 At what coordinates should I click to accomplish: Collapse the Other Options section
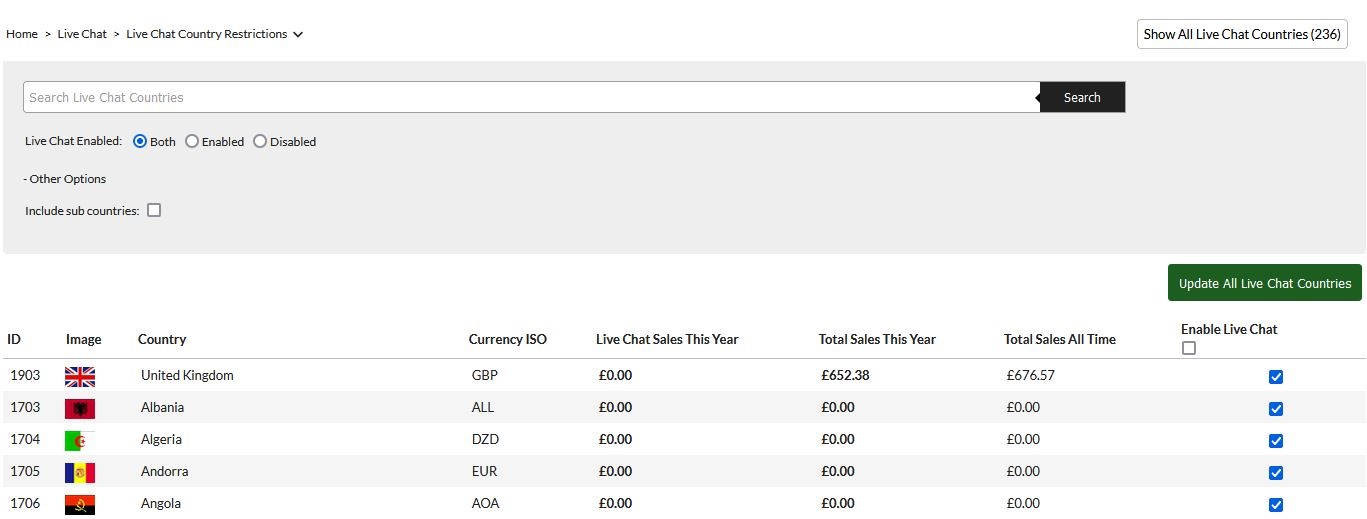point(65,179)
